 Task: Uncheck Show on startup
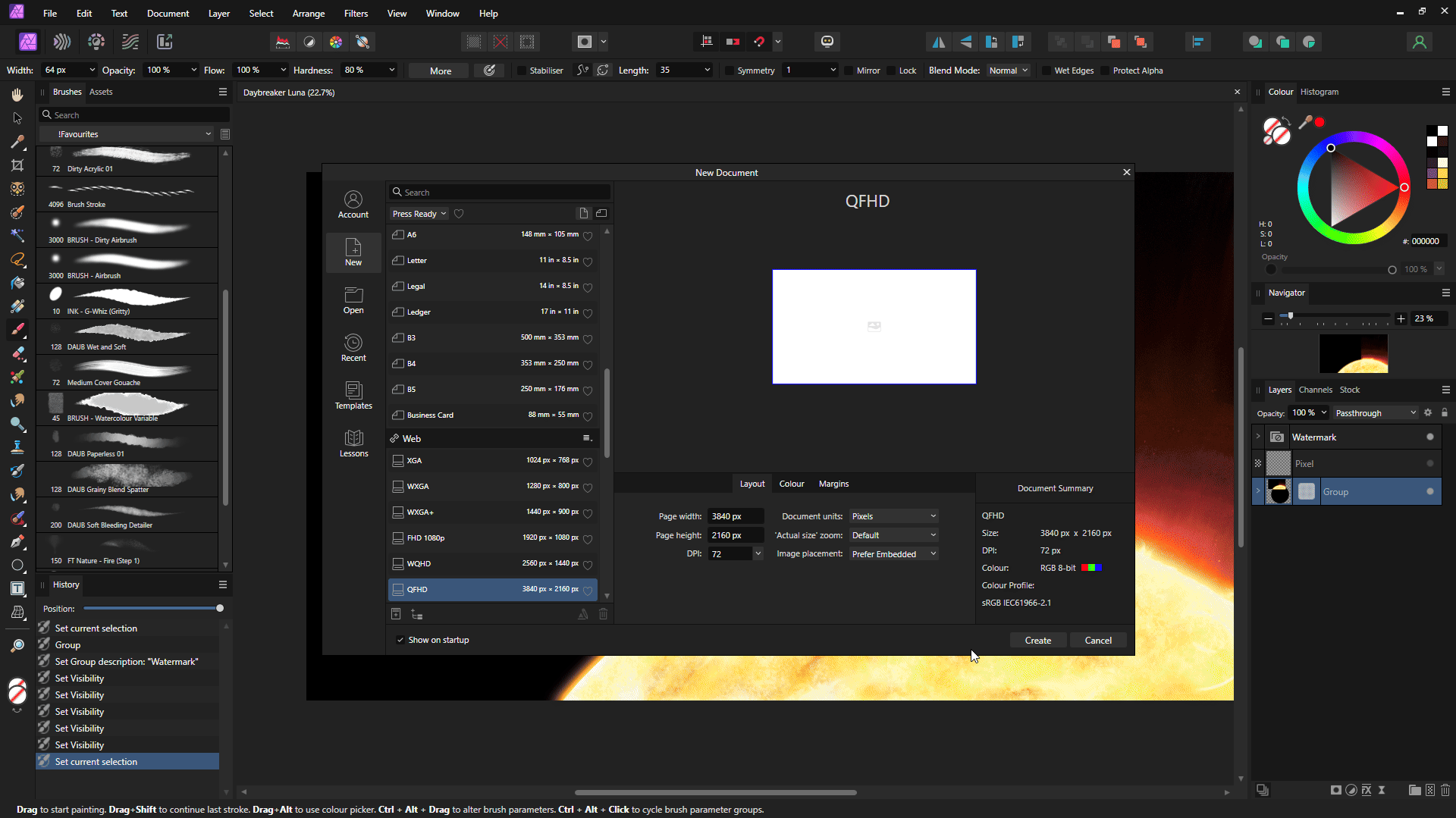point(400,640)
